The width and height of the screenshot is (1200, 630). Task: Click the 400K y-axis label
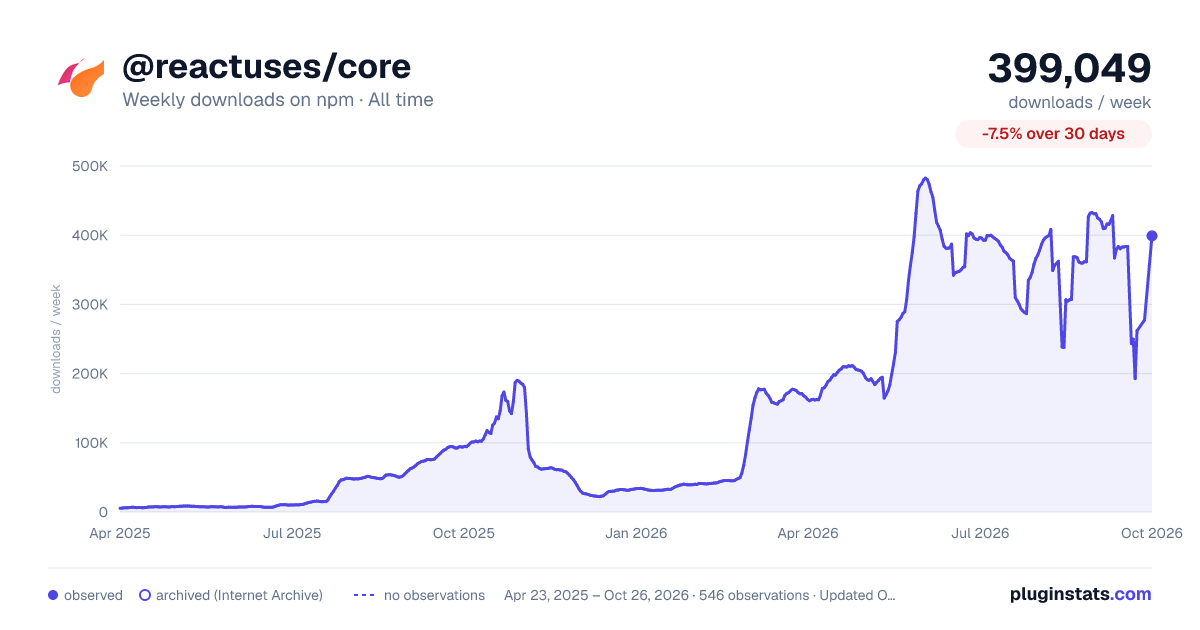pyautogui.click(x=91, y=235)
